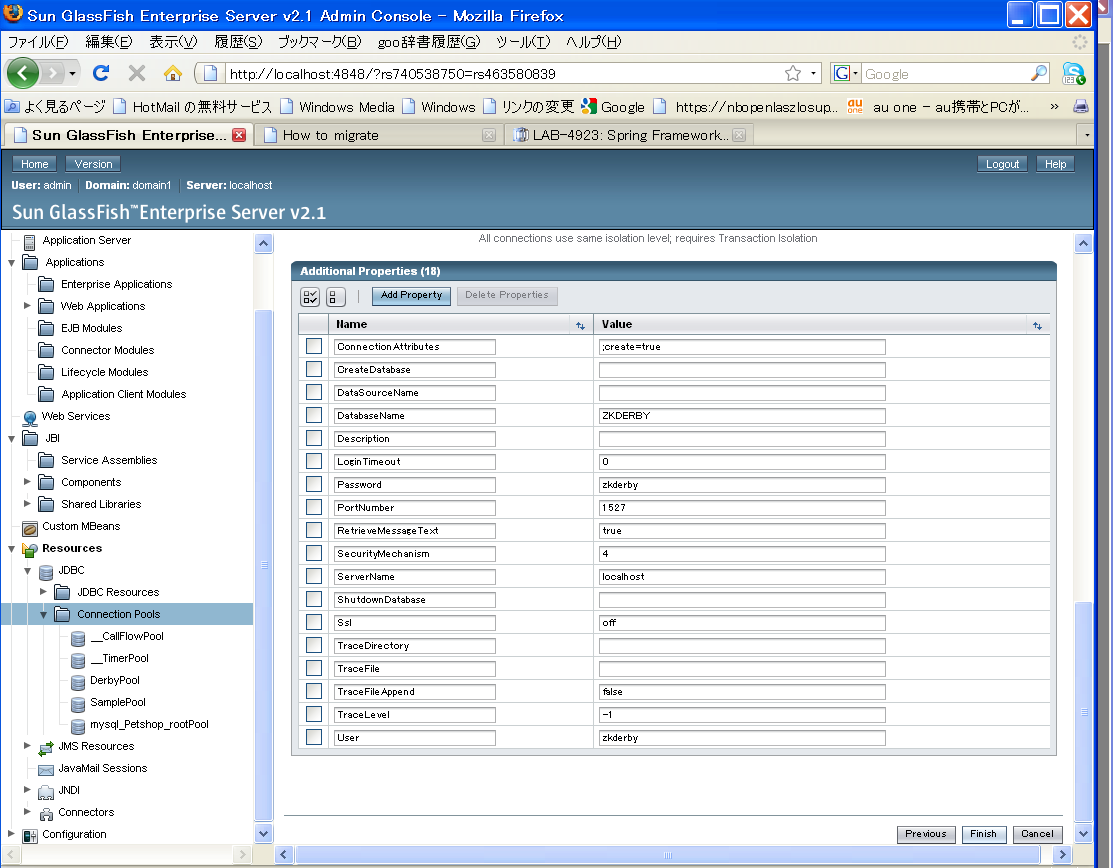Click the Google search magnifier icon
Screen dimensions: 1113x868
coord(1038,73)
